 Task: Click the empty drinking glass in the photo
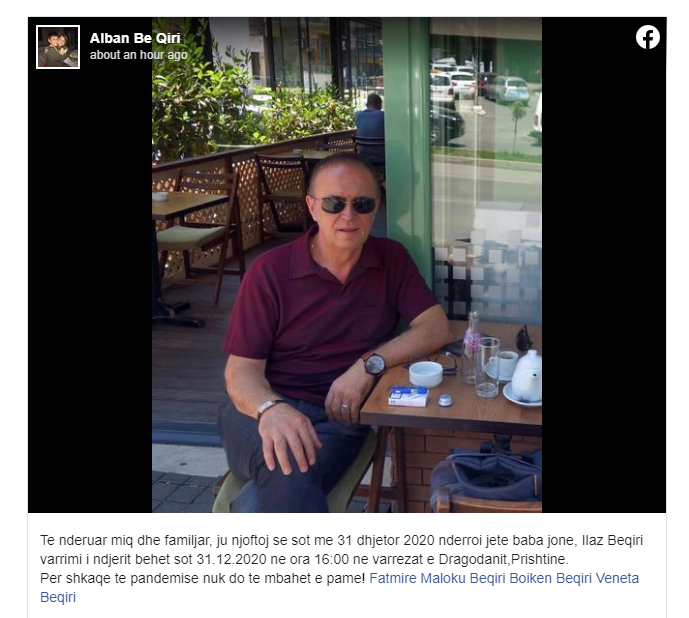coord(487,367)
